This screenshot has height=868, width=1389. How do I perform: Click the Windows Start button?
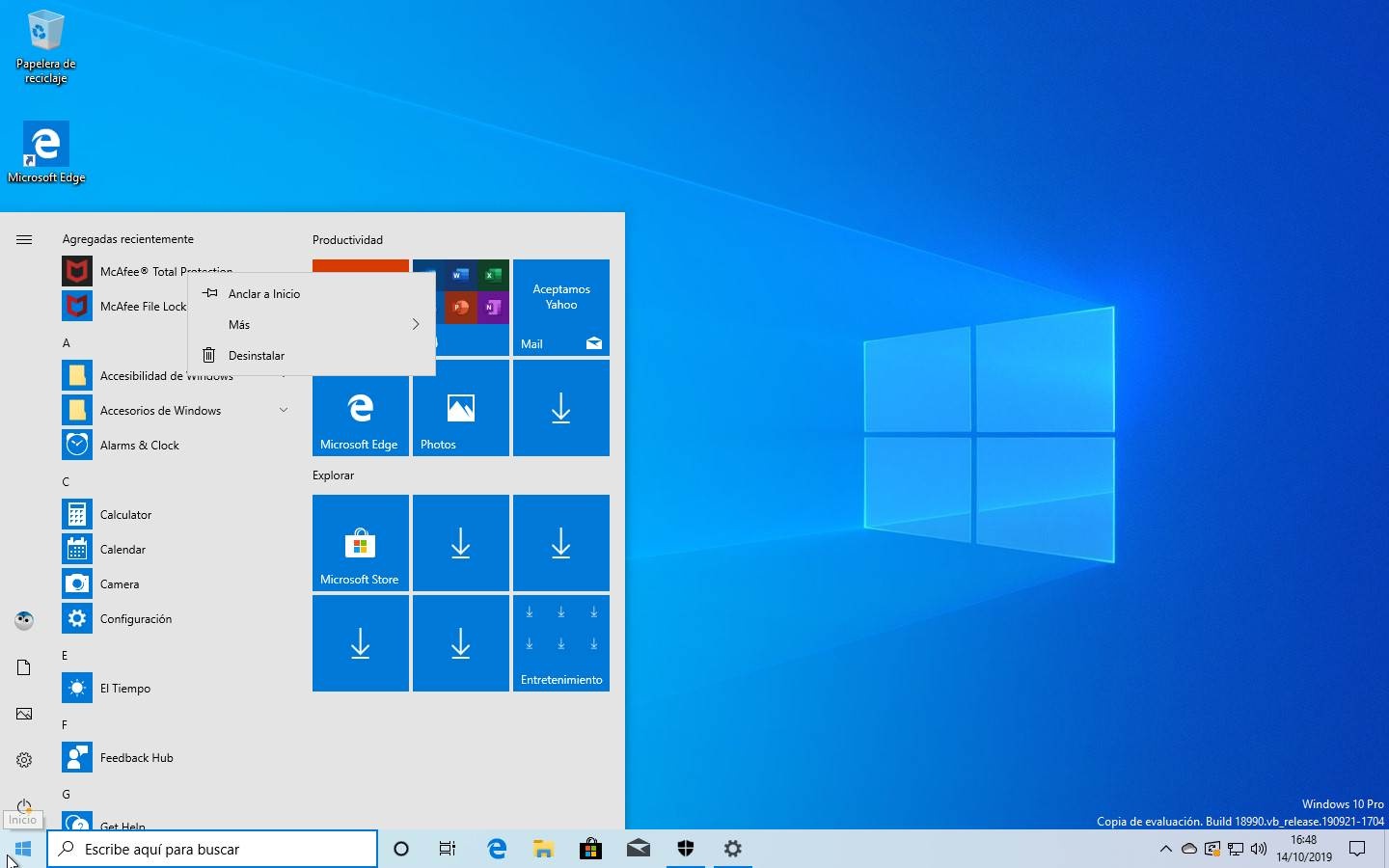(23, 849)
